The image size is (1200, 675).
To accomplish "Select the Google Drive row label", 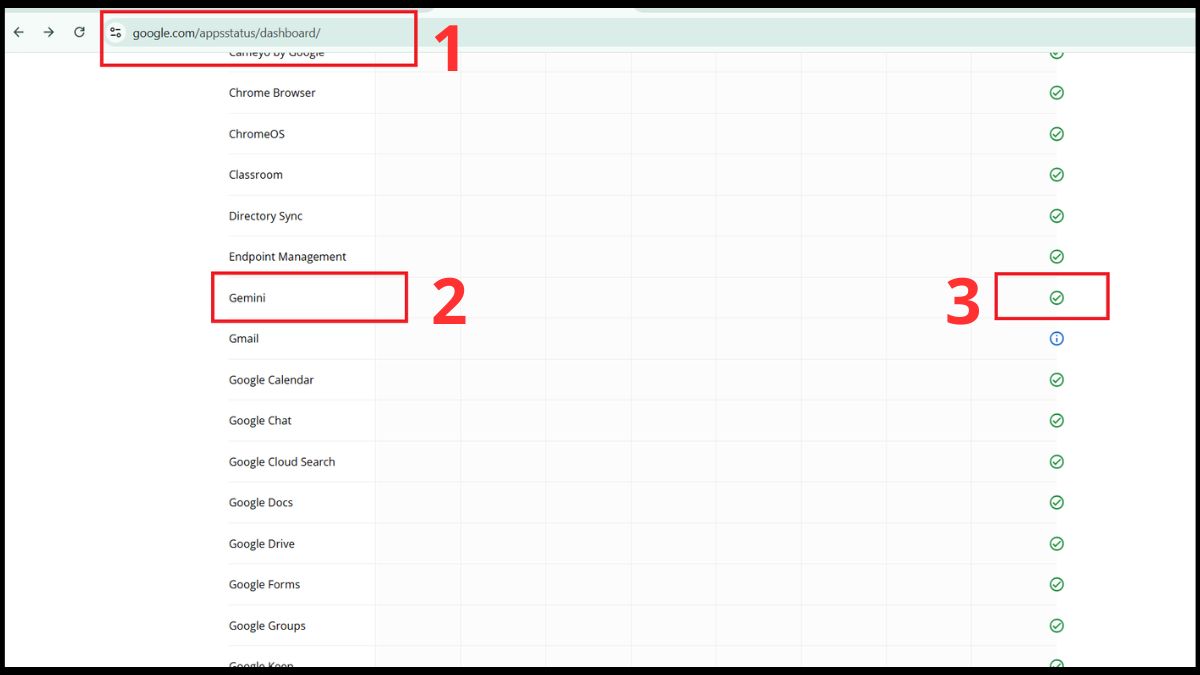I will tap(262, 544).
